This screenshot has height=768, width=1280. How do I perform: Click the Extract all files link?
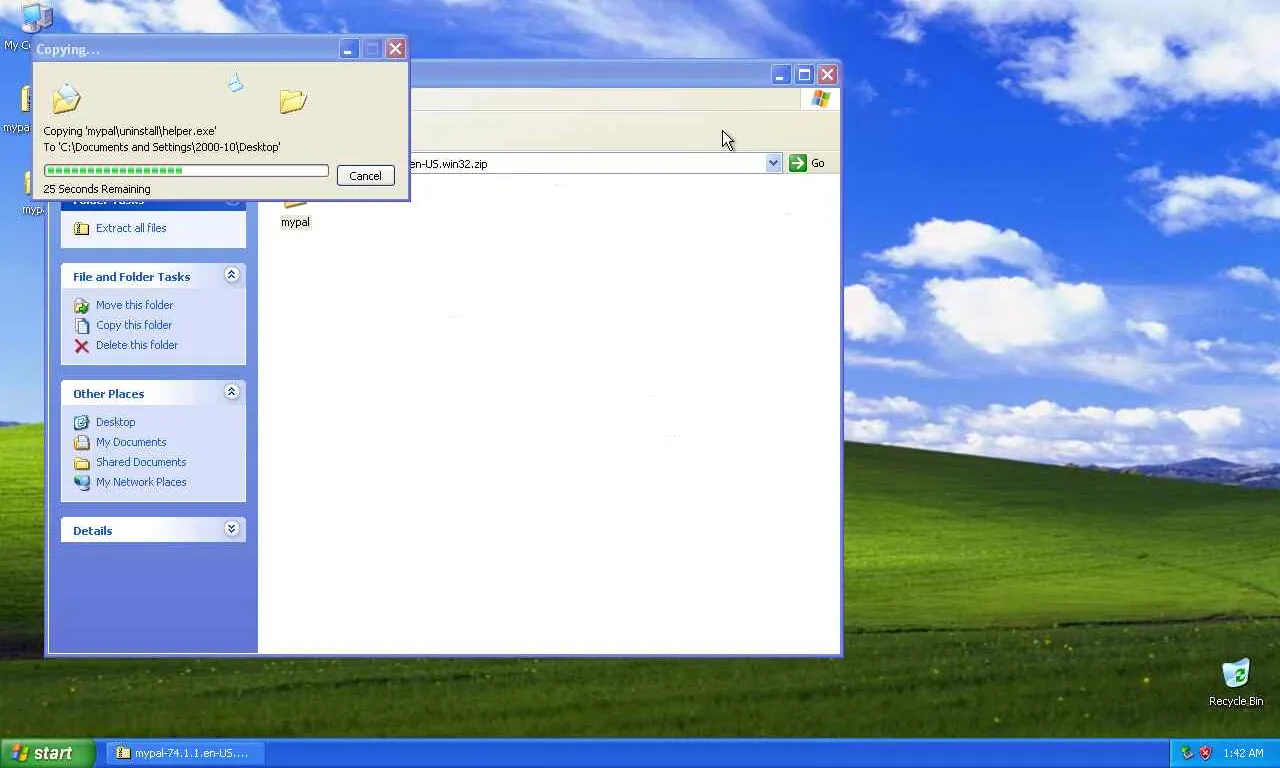(131, 228)
